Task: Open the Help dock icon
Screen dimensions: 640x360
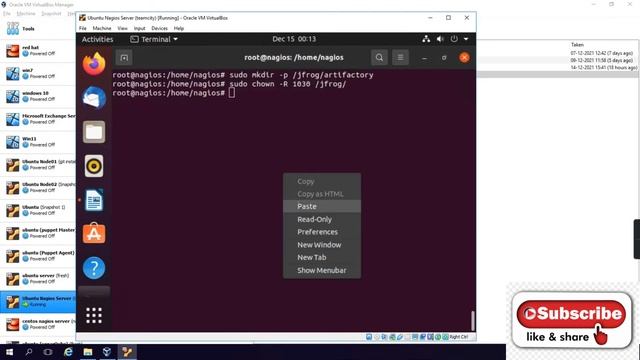Action: [94, 268]
